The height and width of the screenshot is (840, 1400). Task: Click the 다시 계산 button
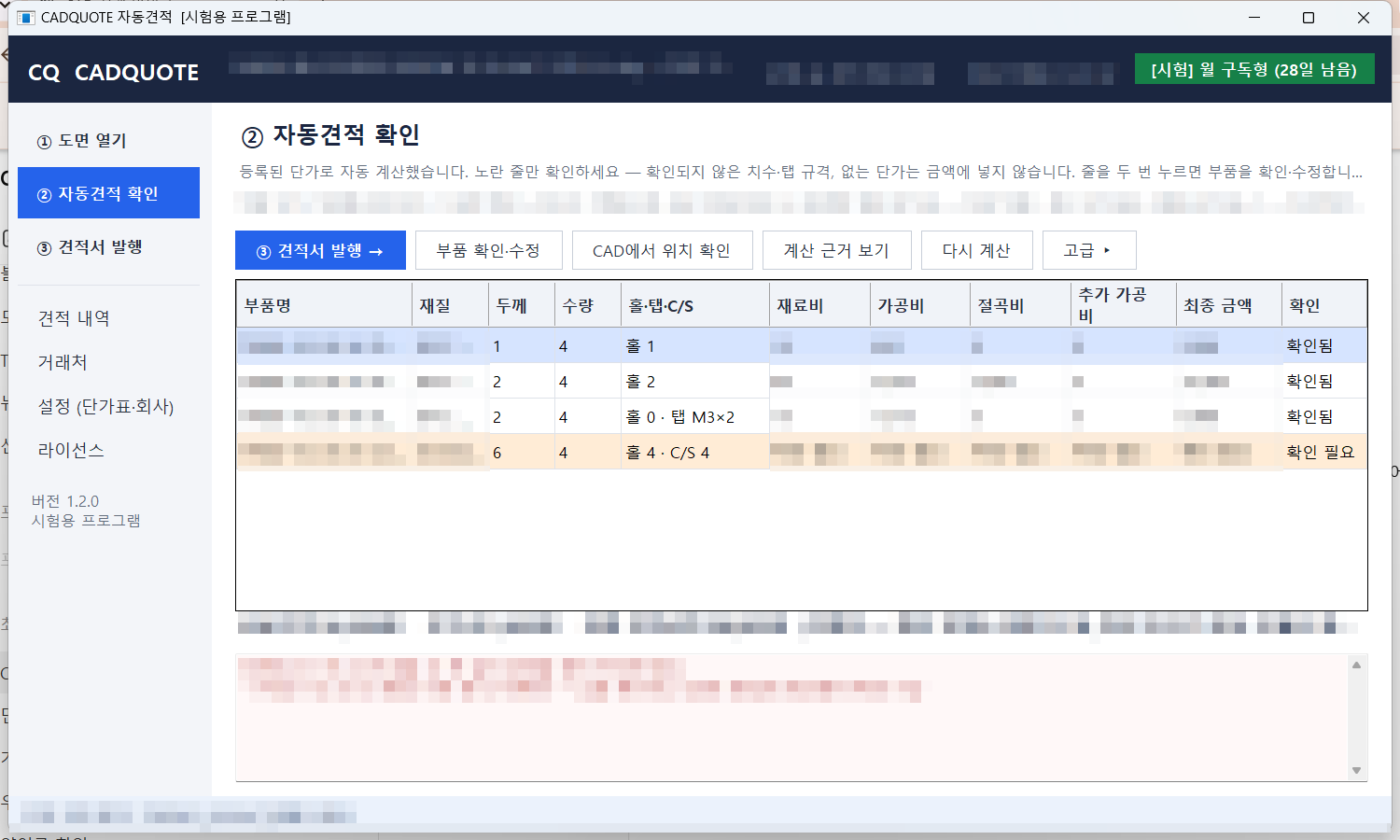[977, 250]
